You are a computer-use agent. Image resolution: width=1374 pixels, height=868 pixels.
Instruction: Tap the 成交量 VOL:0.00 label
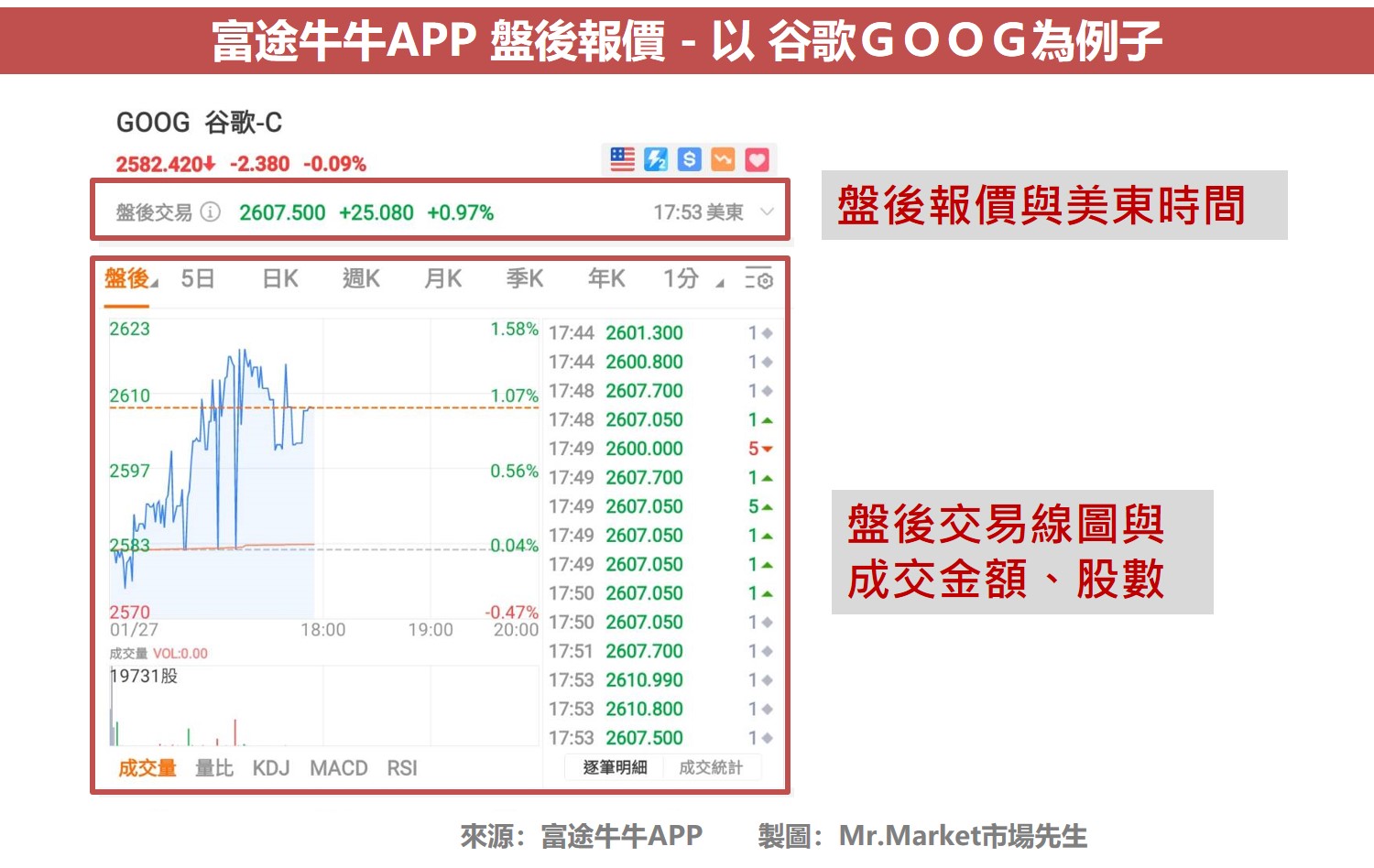pos(158,654)
